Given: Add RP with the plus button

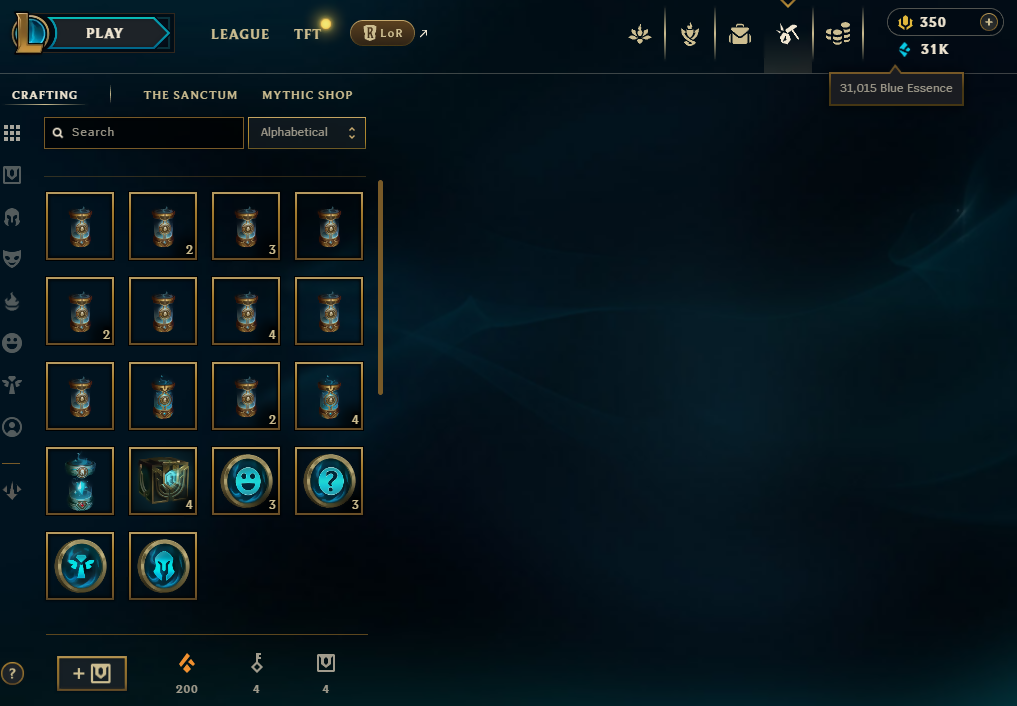Looking at the screenshot, I should [x=988, y=22].
